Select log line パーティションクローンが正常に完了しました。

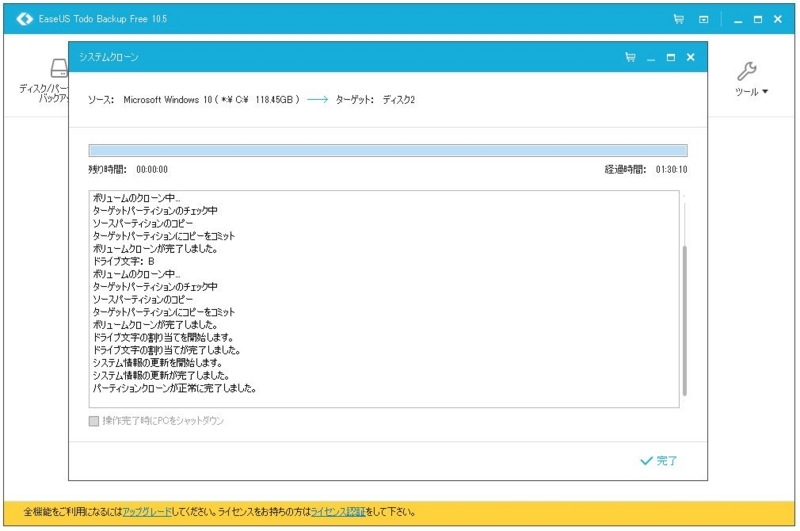click(174, 389)
